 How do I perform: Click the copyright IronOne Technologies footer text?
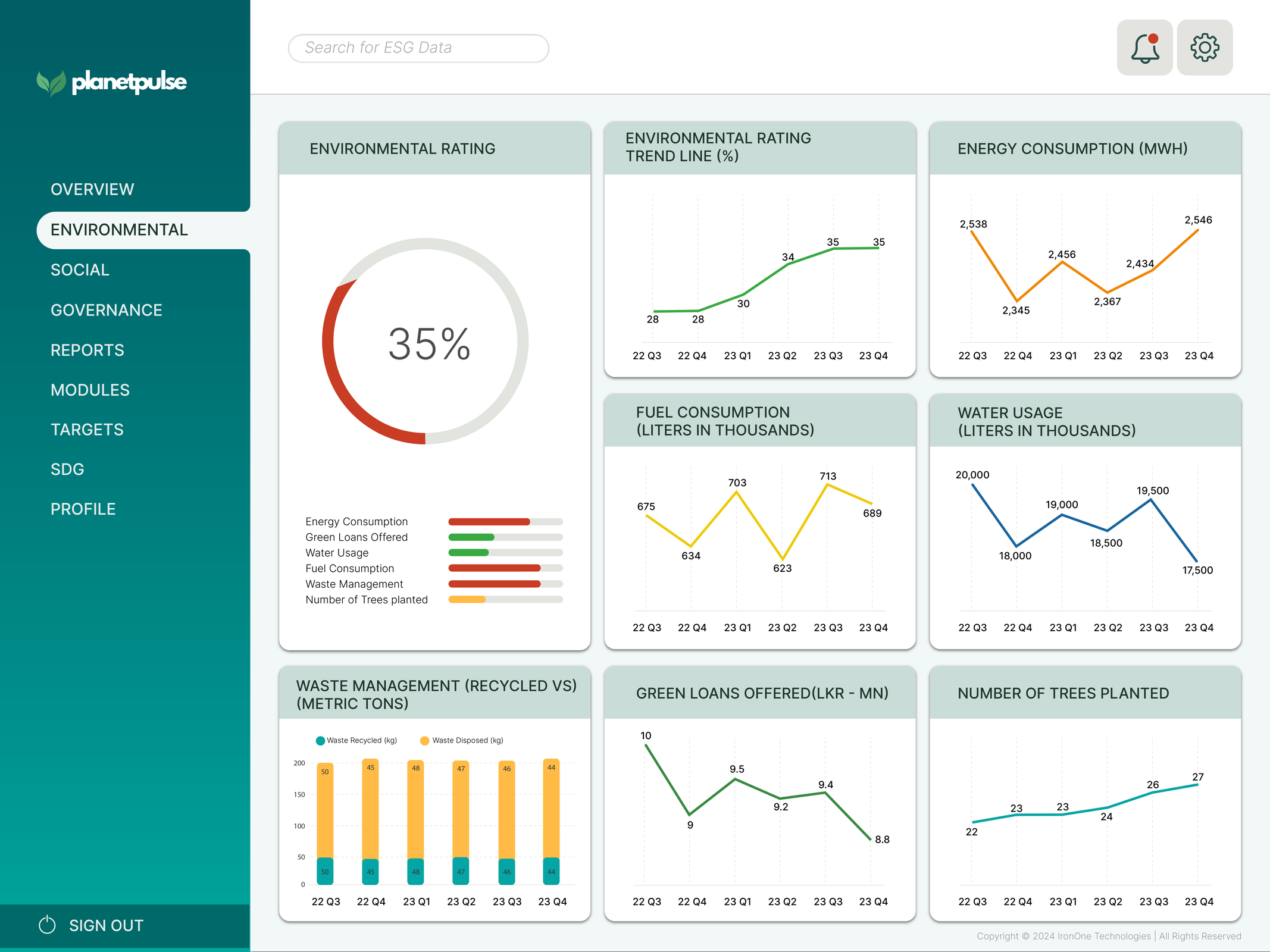tap(1109, 936)
